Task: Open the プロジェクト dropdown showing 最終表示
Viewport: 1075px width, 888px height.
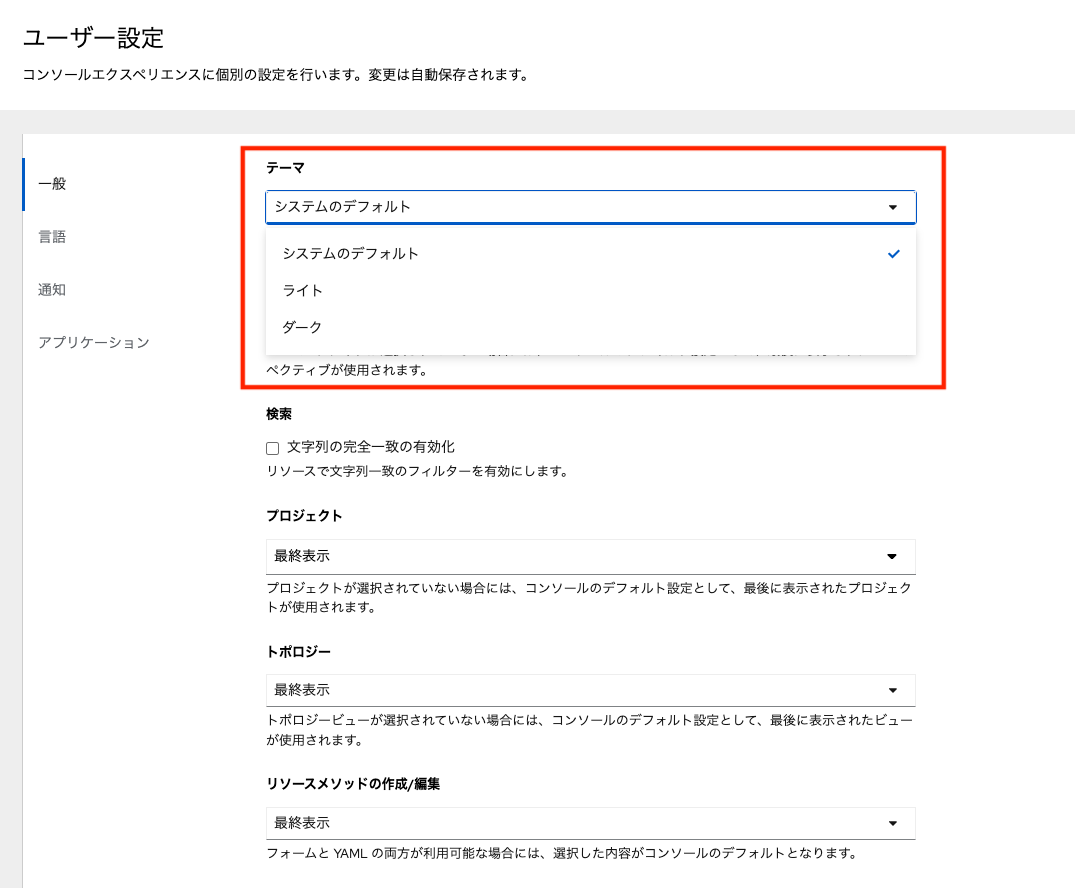Action: pyautogui.click(x=590, y=556)
